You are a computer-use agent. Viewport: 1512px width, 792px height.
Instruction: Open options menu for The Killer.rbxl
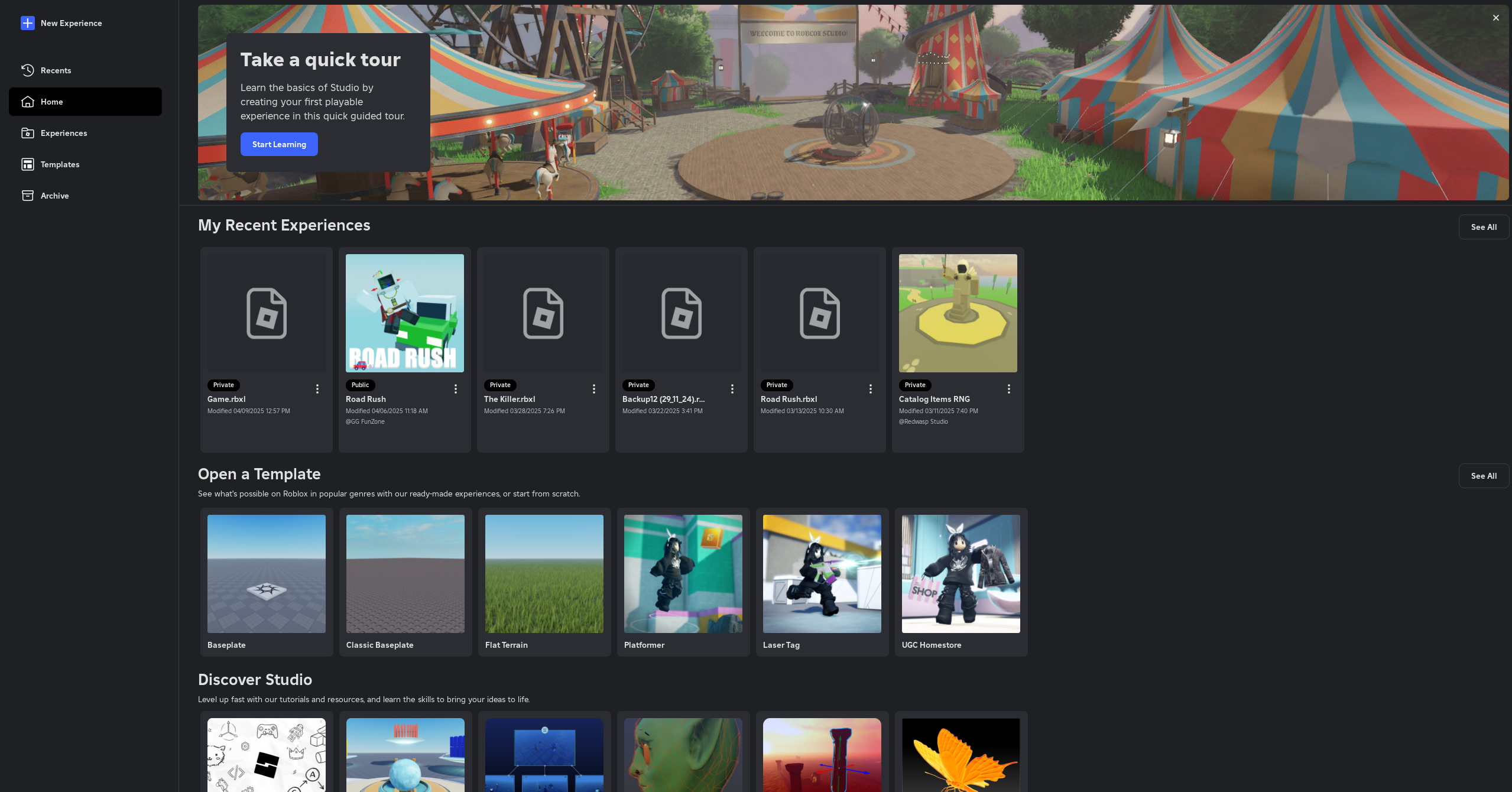pos(593,388)
